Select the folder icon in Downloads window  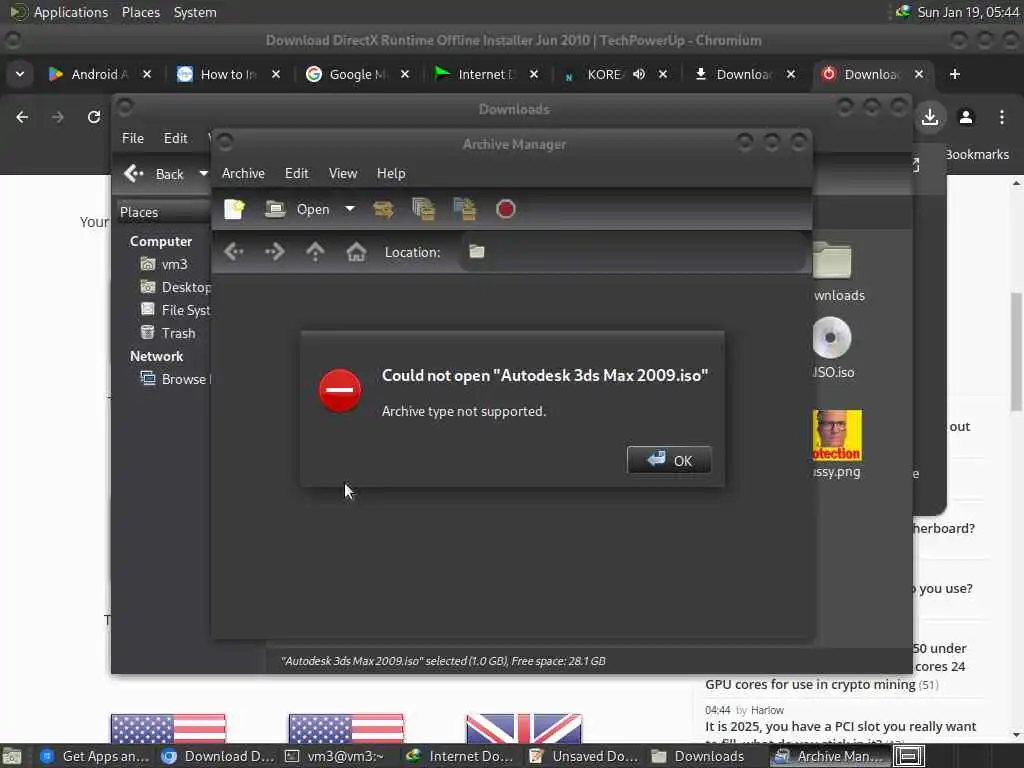coord(833,260)
